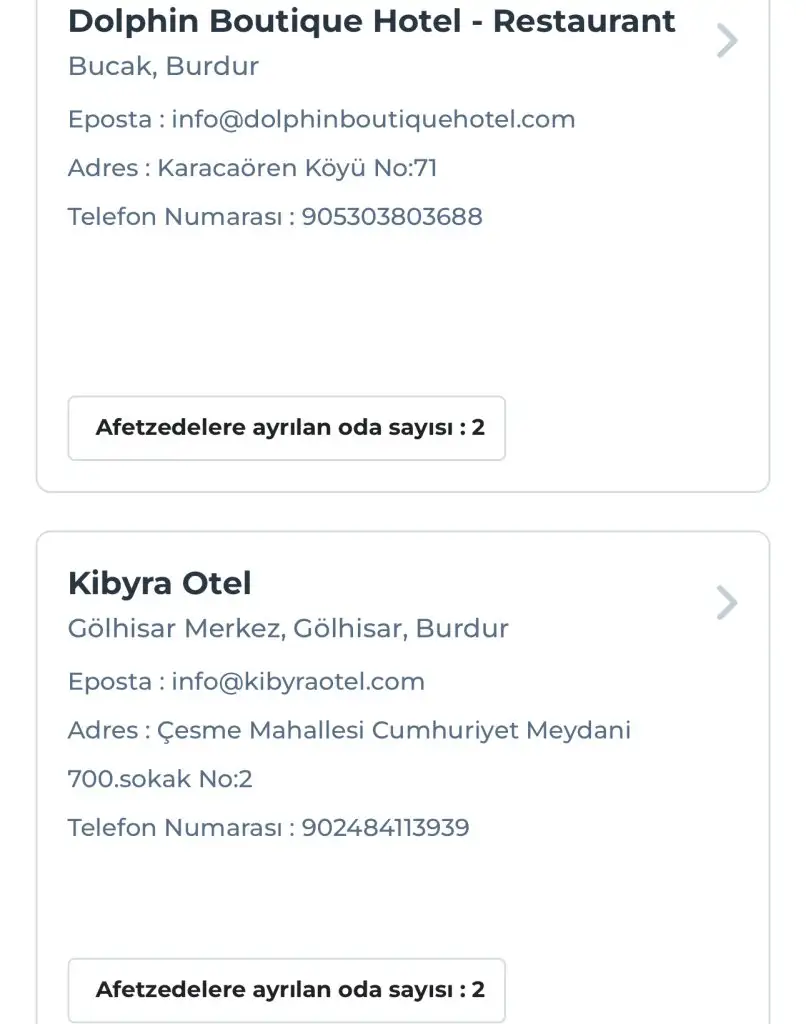This screenshot has height=1024, width=806.
Task: Tap phone number 905303803688
Action: click(x=392, y=217)
